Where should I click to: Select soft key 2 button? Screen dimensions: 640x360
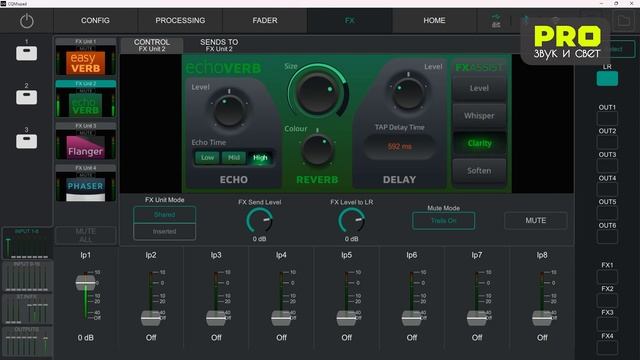(27, 97)
